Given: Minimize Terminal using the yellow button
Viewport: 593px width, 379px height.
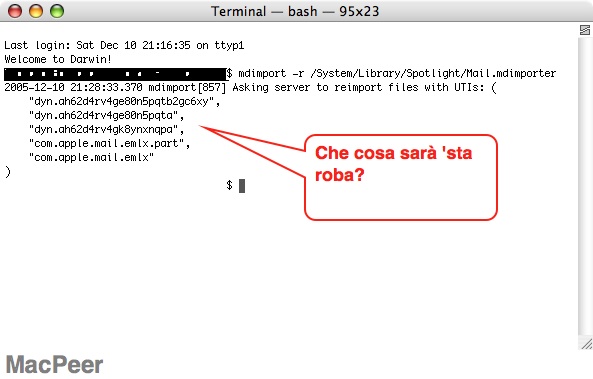Looking at the screenshot, I should click(36, 11).
